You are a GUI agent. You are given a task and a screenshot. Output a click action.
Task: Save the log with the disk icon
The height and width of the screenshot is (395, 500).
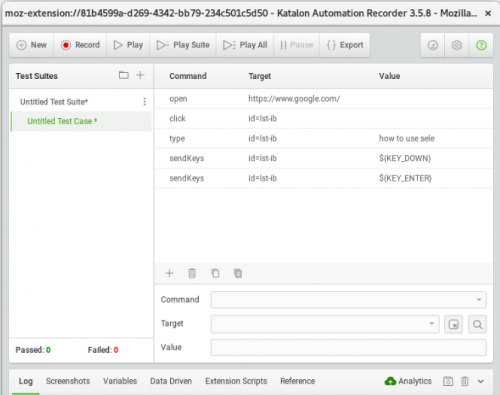pyautogui.click(x=448, y=381)
